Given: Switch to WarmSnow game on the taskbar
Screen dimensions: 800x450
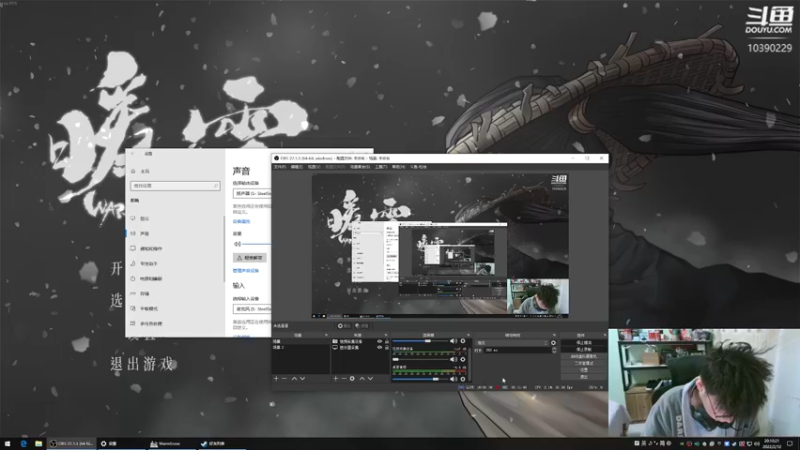Looking at the screenshot, I should pos(171,444).
